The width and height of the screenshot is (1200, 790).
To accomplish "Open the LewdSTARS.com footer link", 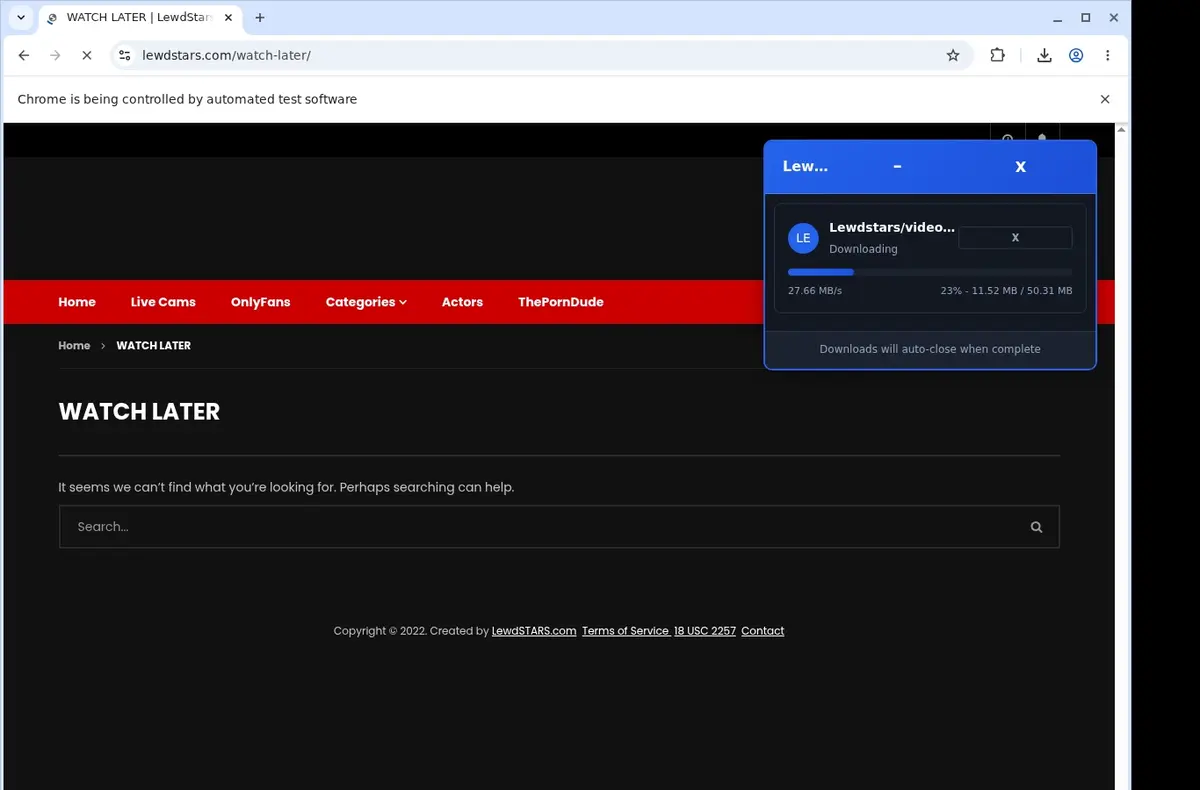I will pyautogui.click(x=534, y=631).
